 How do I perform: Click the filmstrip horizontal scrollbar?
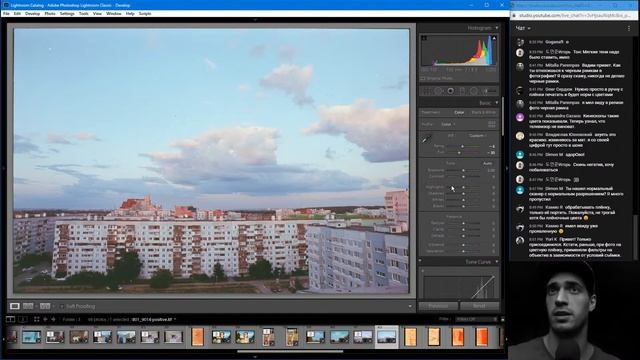pyautogui.click(x=290, y=351)
